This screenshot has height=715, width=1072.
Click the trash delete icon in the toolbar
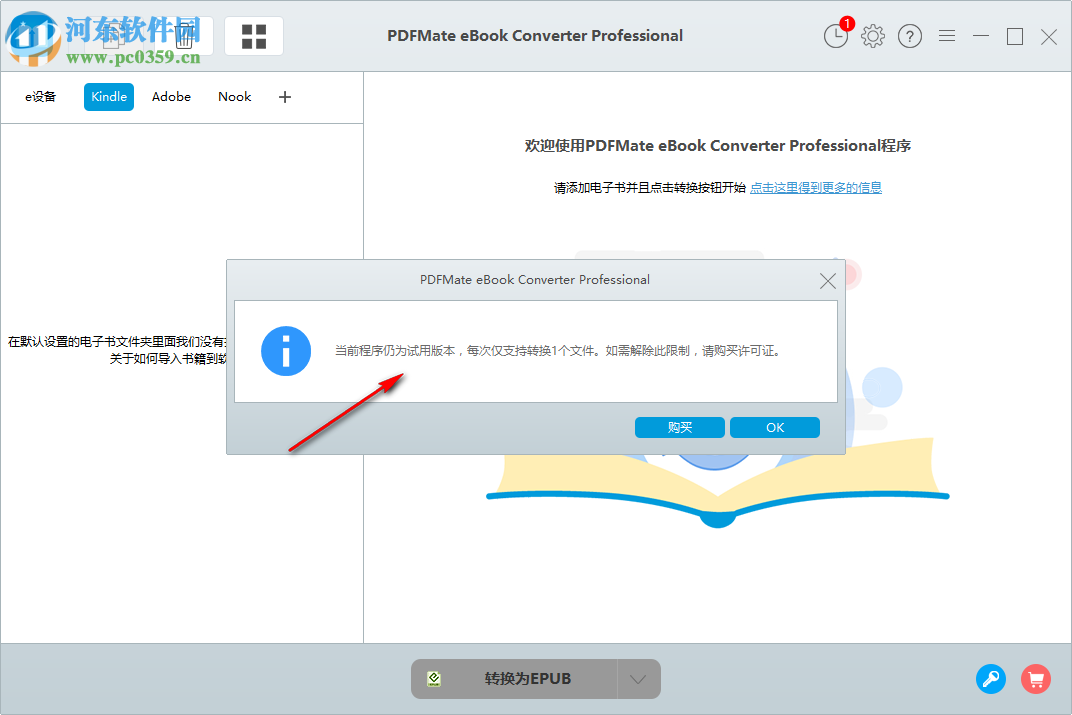(183, 36)
